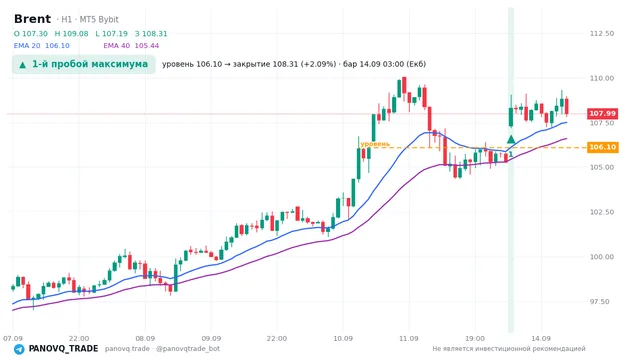Click the high price 'H 109.08'

point(71,34)
